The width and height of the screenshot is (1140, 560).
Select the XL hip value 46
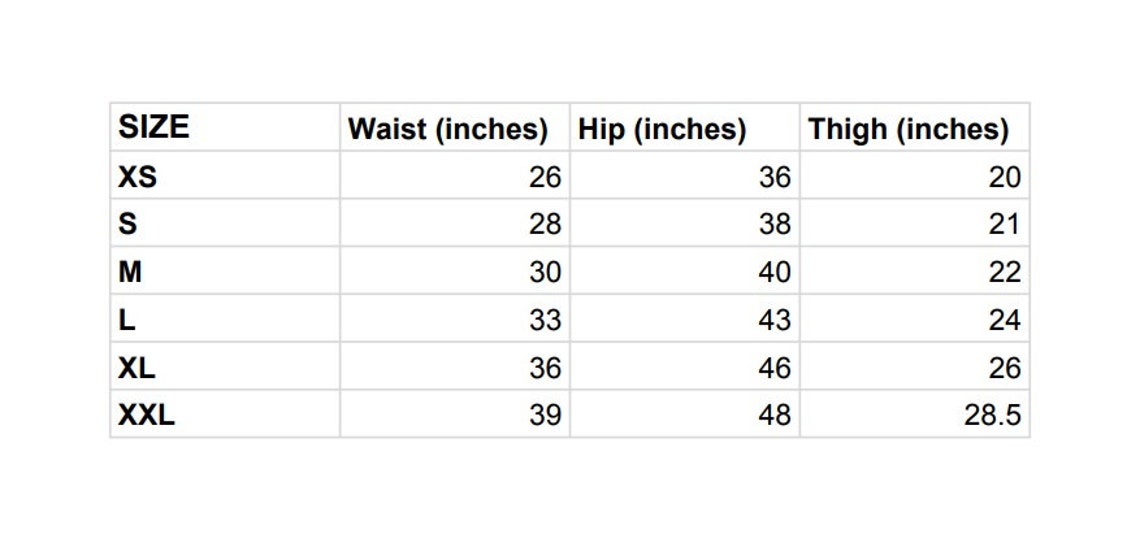coord(774,368)
